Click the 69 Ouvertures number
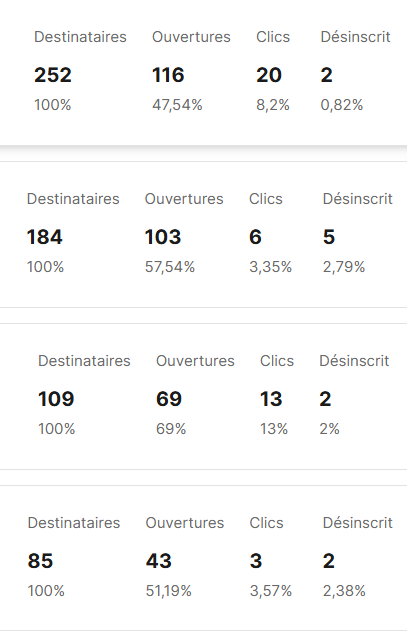This screenshot has width=407, height=632. tap(169, 399)
